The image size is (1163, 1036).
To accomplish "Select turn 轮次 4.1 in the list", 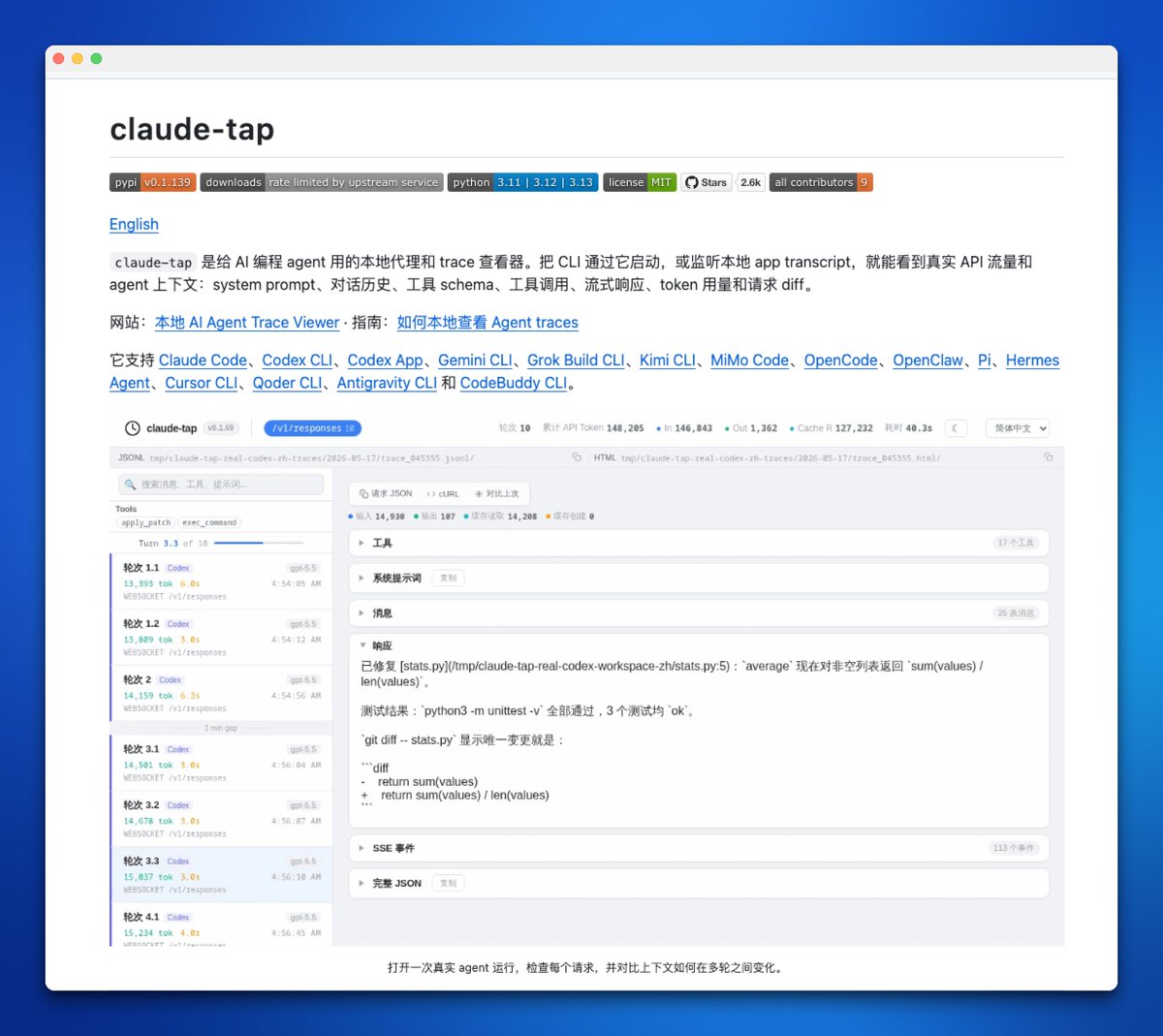I will point(222,926).
